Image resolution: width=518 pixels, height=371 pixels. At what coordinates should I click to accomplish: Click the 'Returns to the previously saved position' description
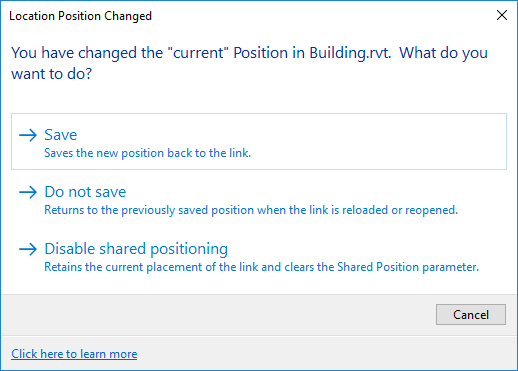coord(251,210)
